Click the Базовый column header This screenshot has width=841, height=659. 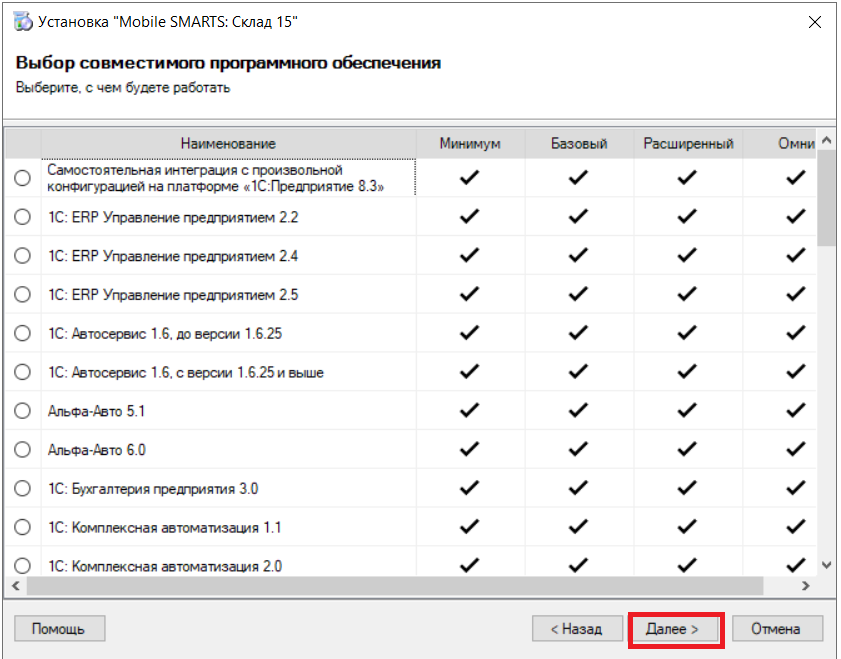pos(579,143)
